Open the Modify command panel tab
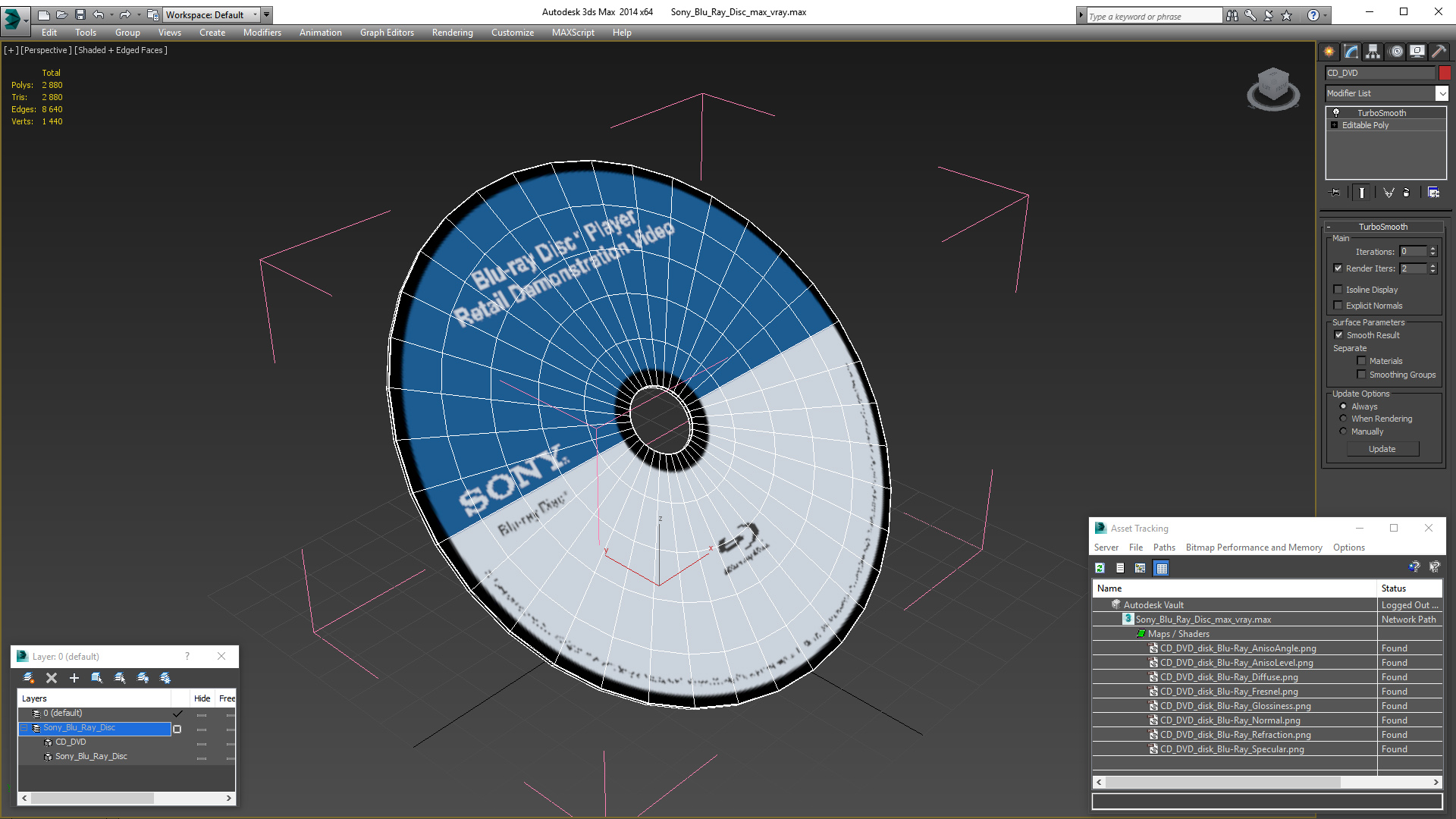This screenshot has width=1456, height=819. pyautogui.click(x=1351, y=52)
